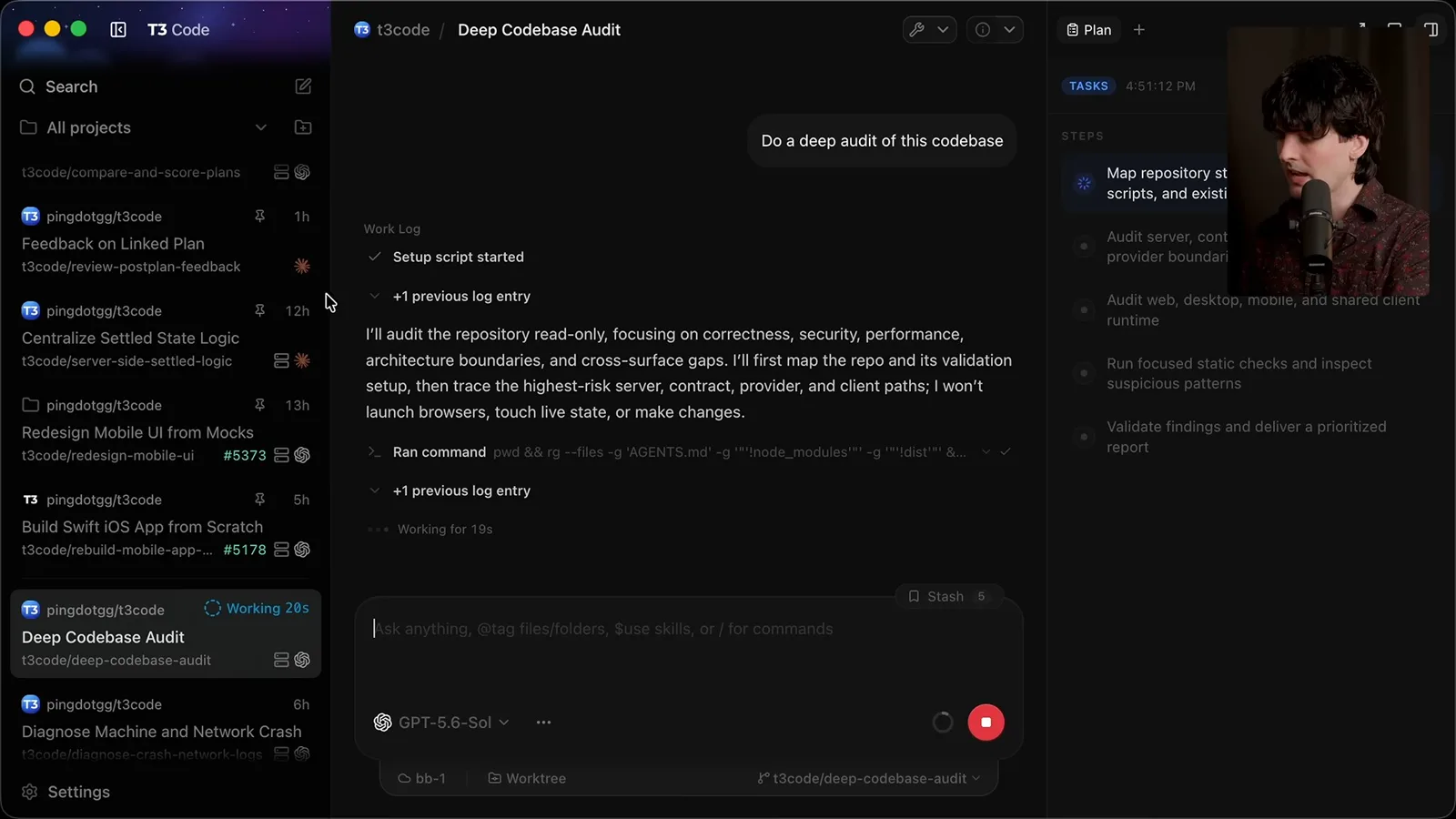Click worktree icon on redesign-mobile-ui row
Viewport: 1456px width, 819px height.
[x=282, y=455]
